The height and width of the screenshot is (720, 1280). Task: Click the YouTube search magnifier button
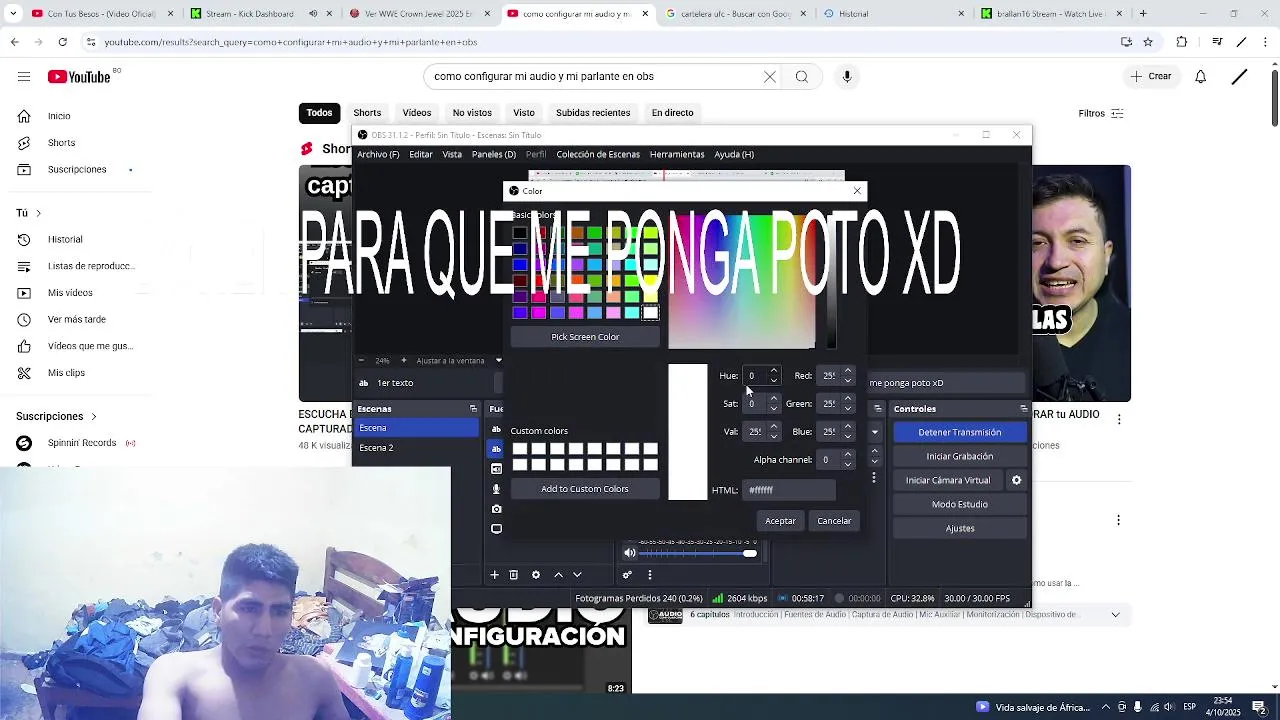[802, 77]
